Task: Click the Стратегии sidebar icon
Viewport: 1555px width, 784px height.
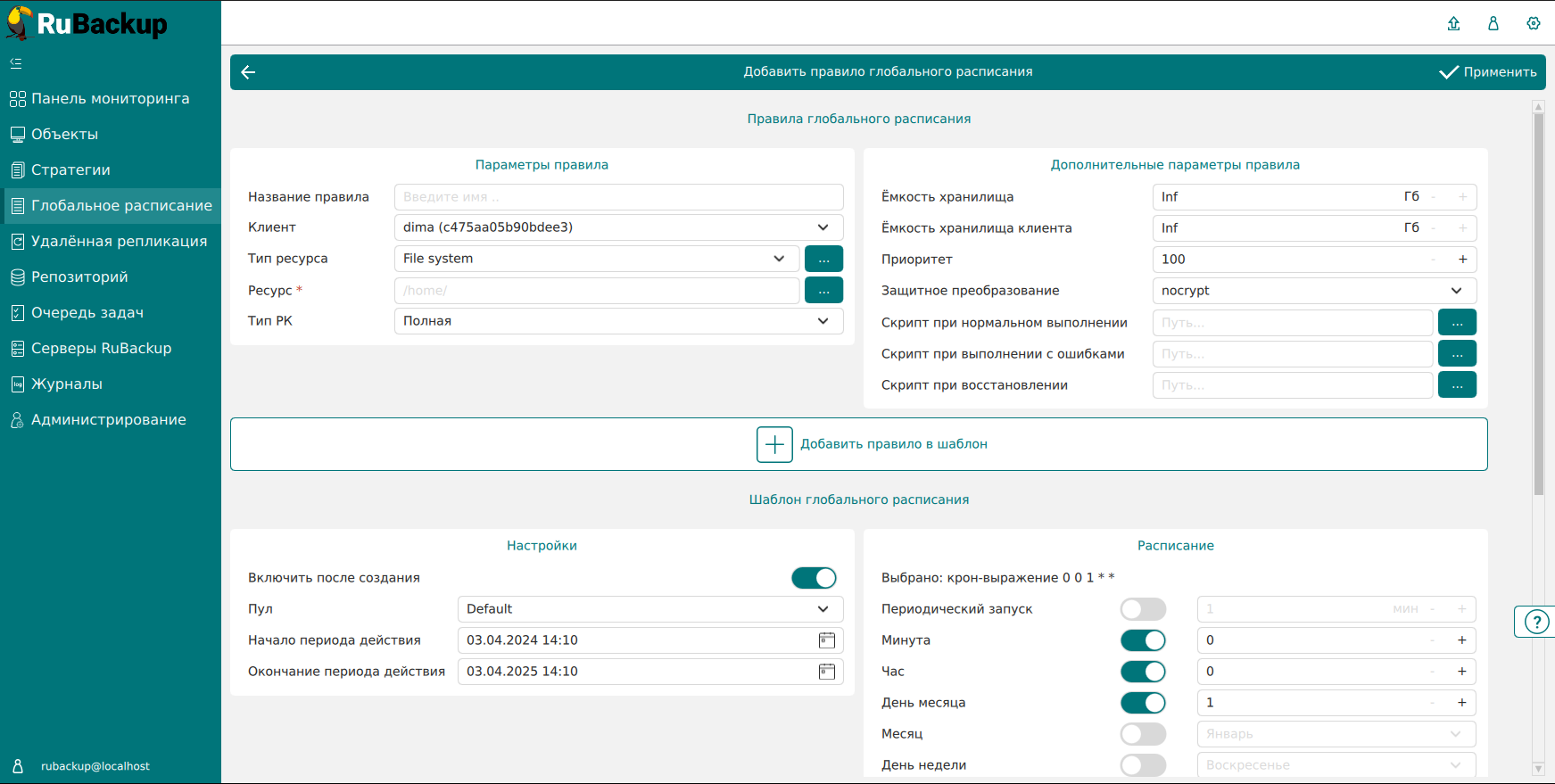Action: 17,169
